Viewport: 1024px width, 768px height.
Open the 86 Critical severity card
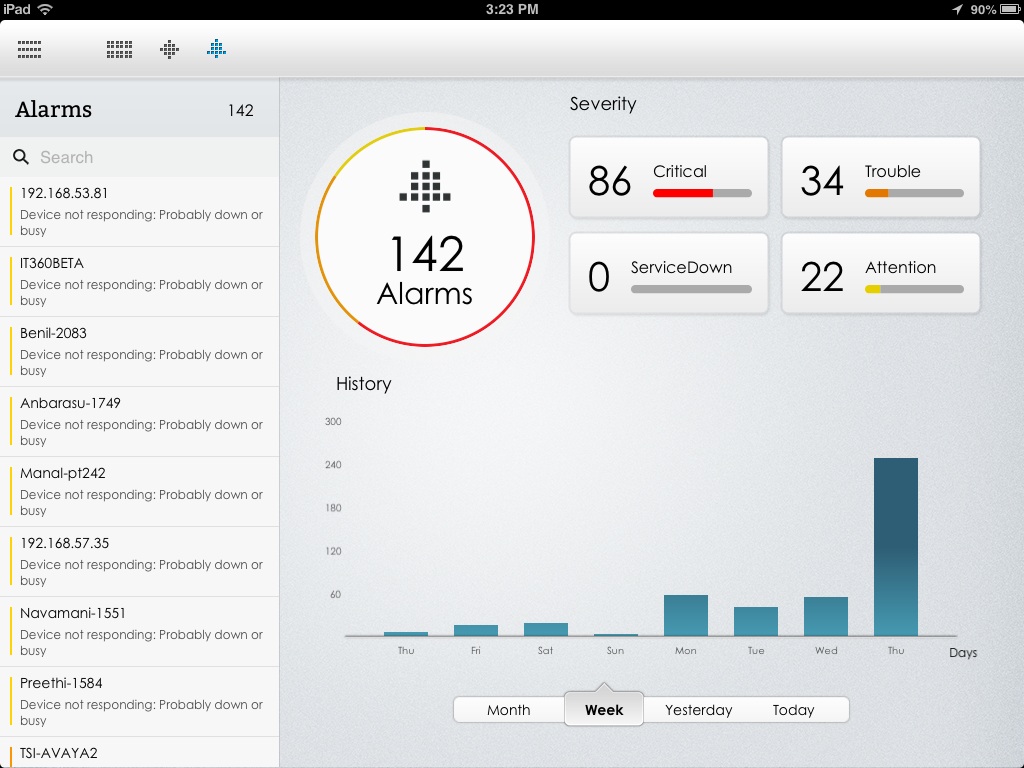[x=669, y=178]
